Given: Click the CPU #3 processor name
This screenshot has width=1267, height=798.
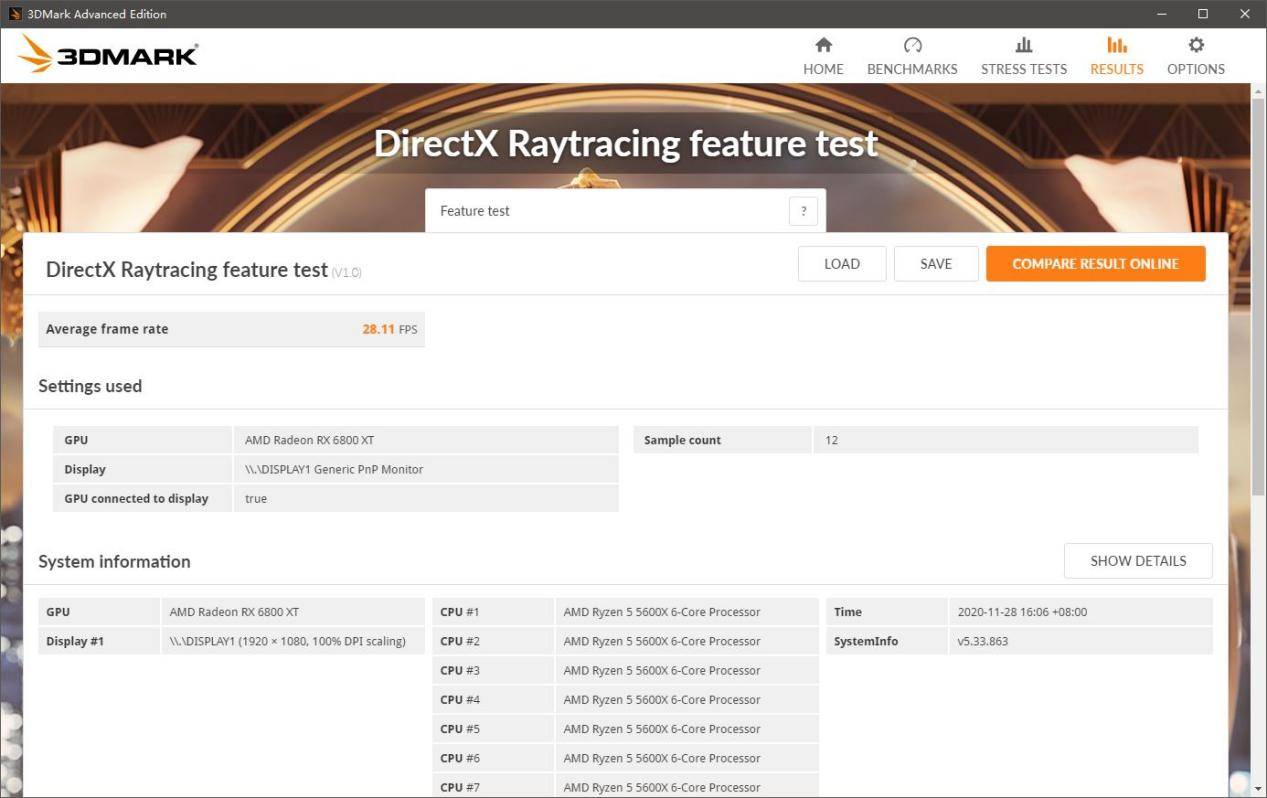Looking at the screenshot, I should pyautogui.click(x=662, y=670).
